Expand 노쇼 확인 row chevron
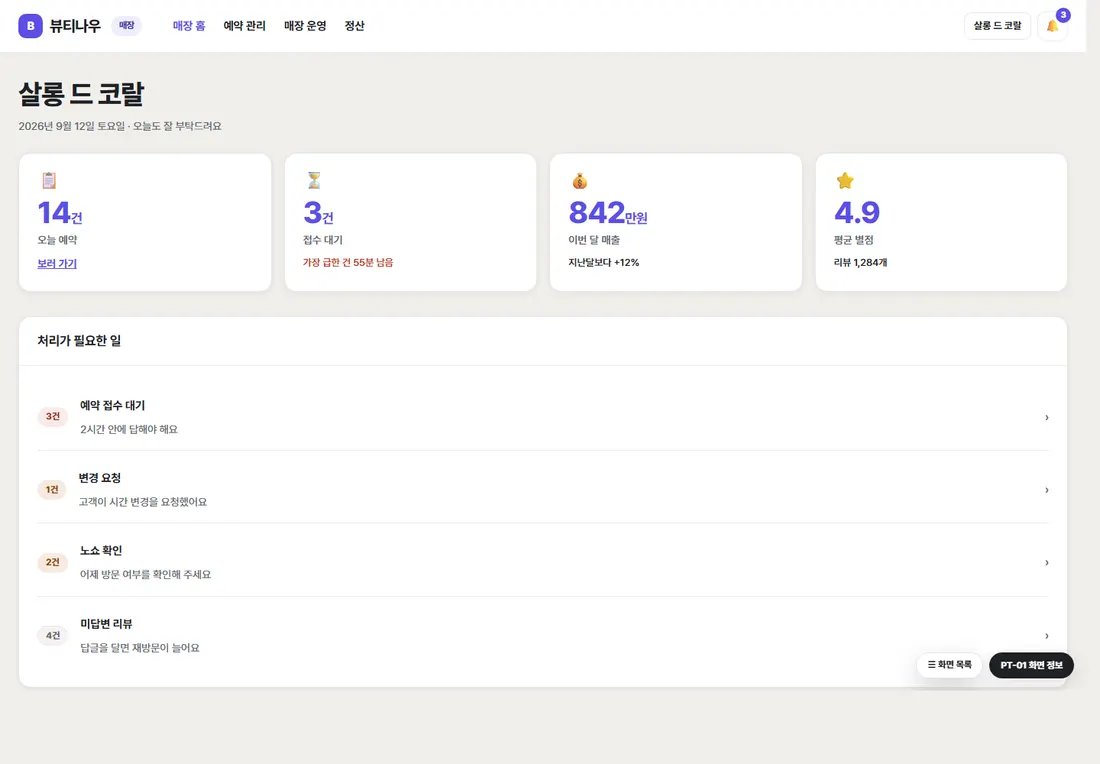 (x=1047, y=563)
